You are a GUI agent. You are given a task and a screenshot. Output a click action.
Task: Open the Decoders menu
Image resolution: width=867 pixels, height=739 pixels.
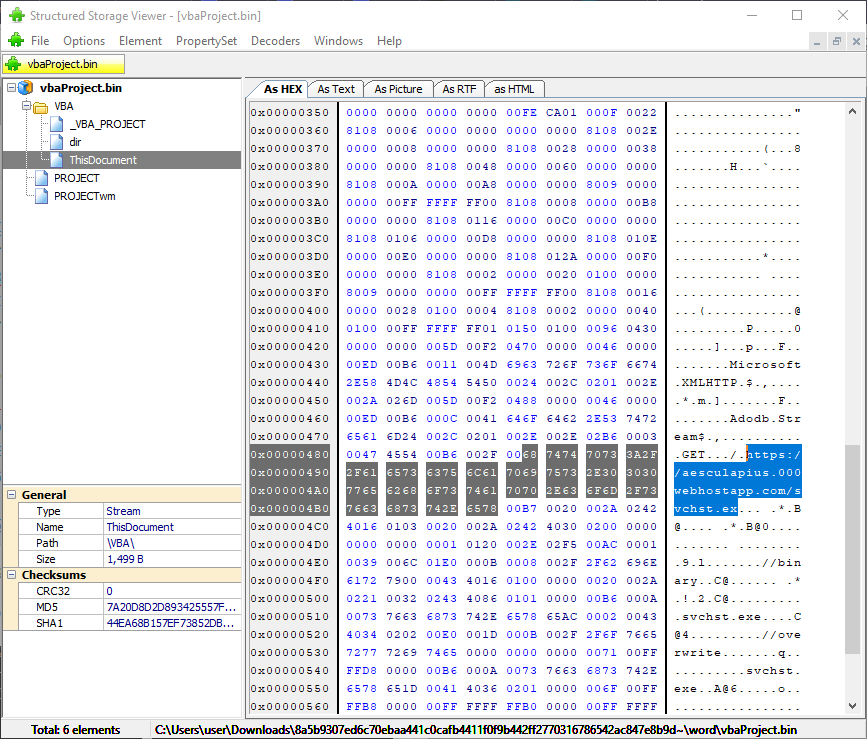pyautogui.click(x=275, y=41)
